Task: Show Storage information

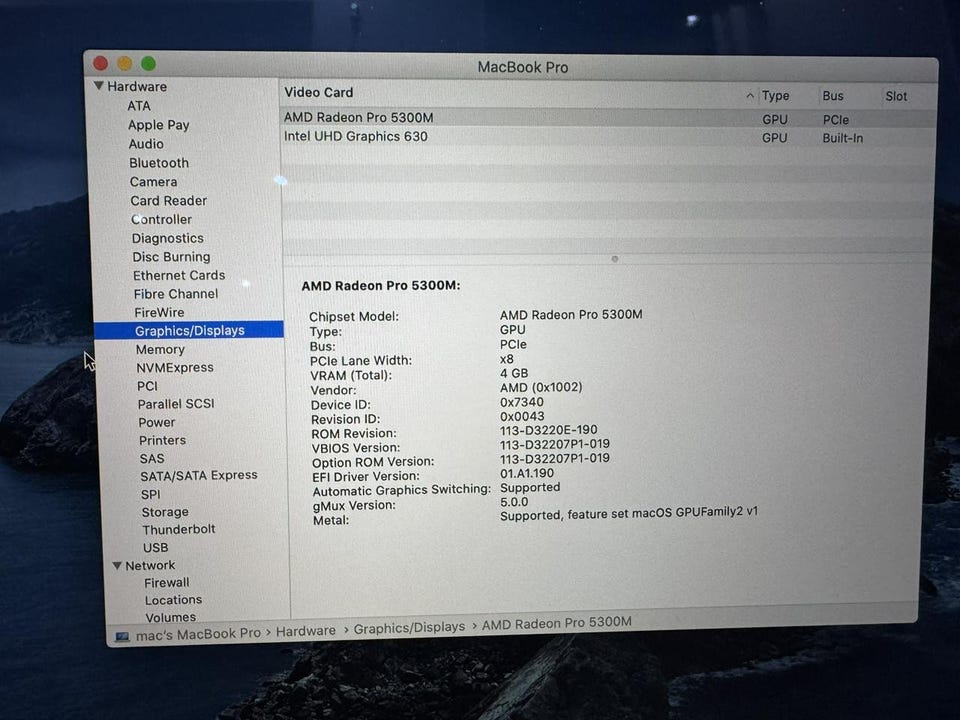Action: (x=165, y=512)
